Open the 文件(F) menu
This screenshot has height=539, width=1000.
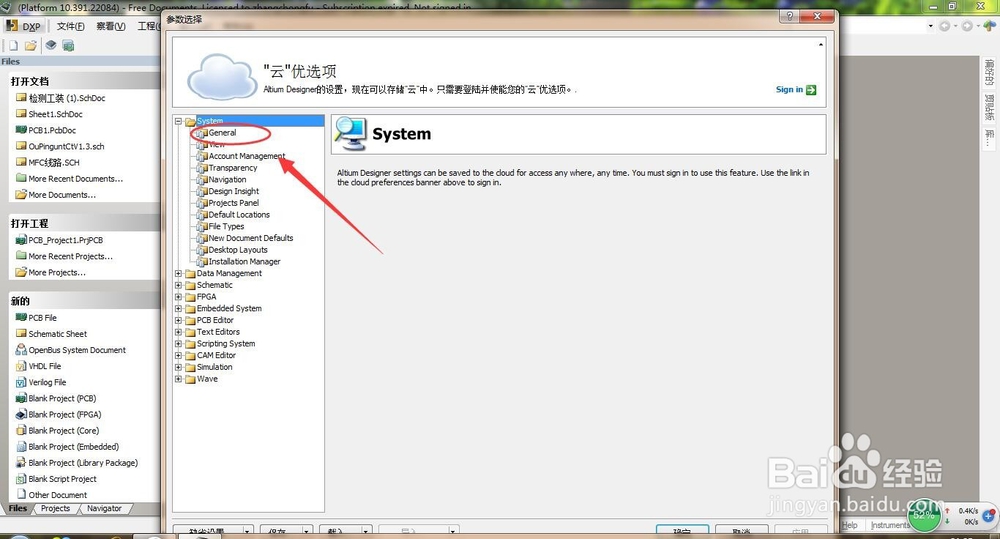pos(70,26)
